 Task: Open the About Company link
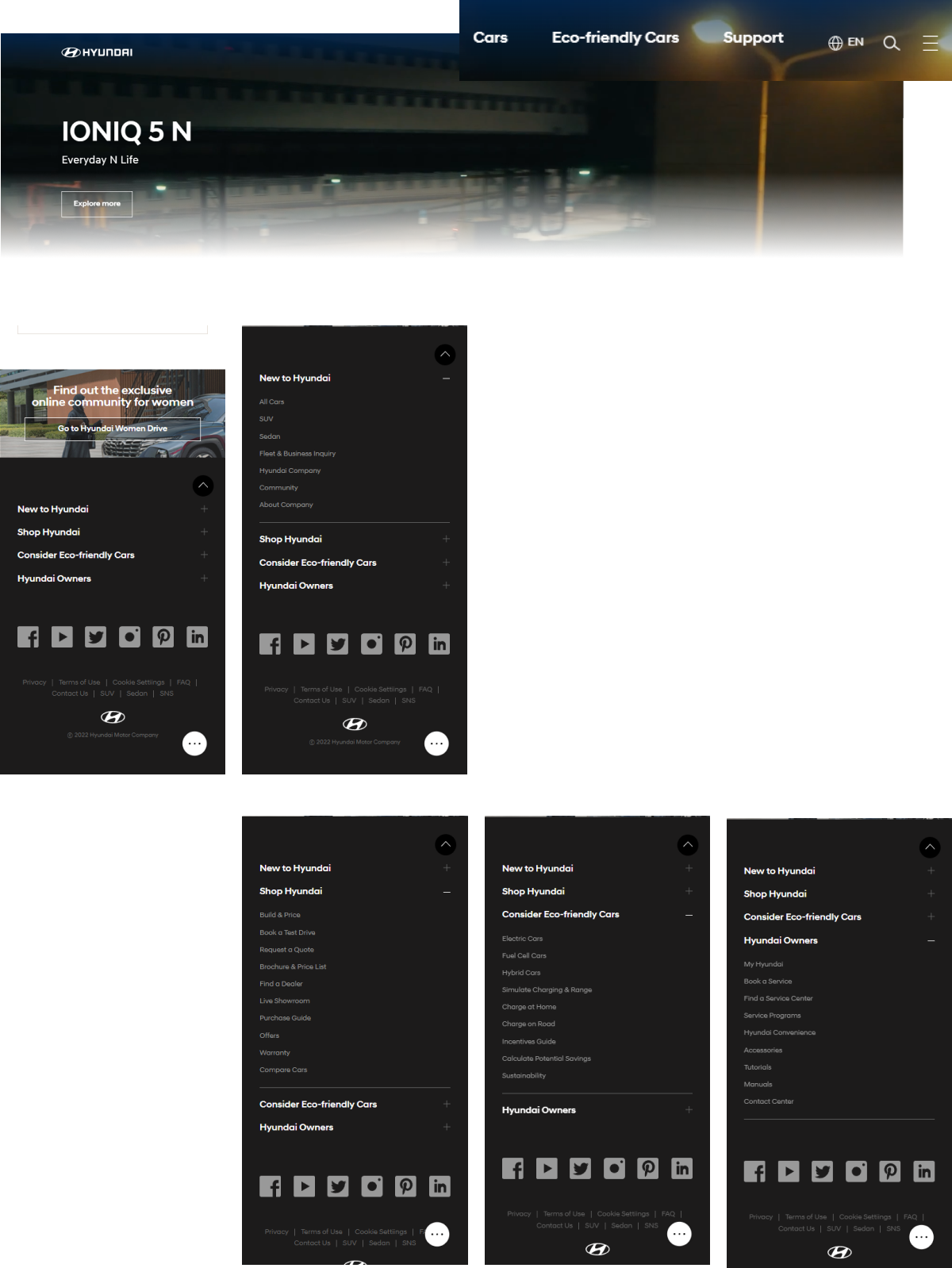click(x=286, y=505)
